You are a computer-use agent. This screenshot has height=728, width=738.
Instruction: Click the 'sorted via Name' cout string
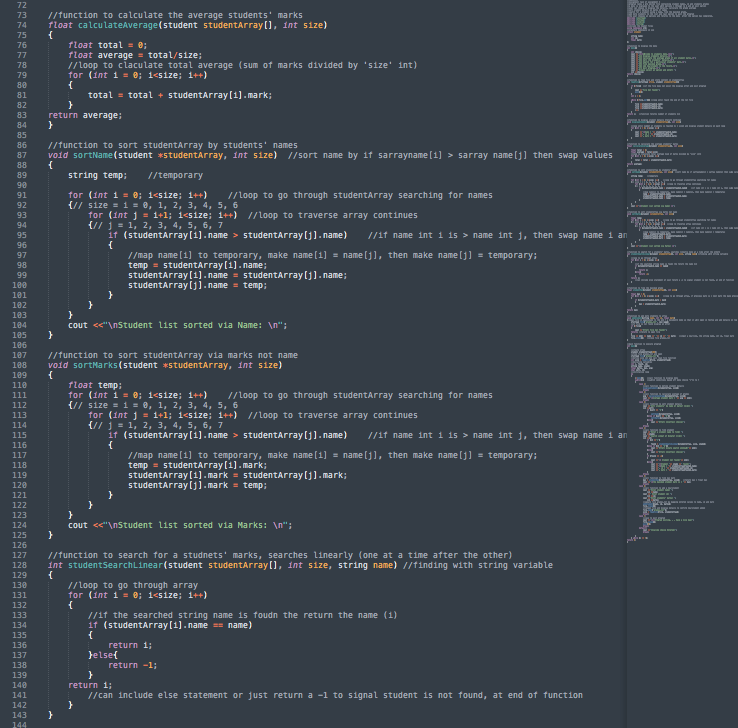tap(195, 325)
